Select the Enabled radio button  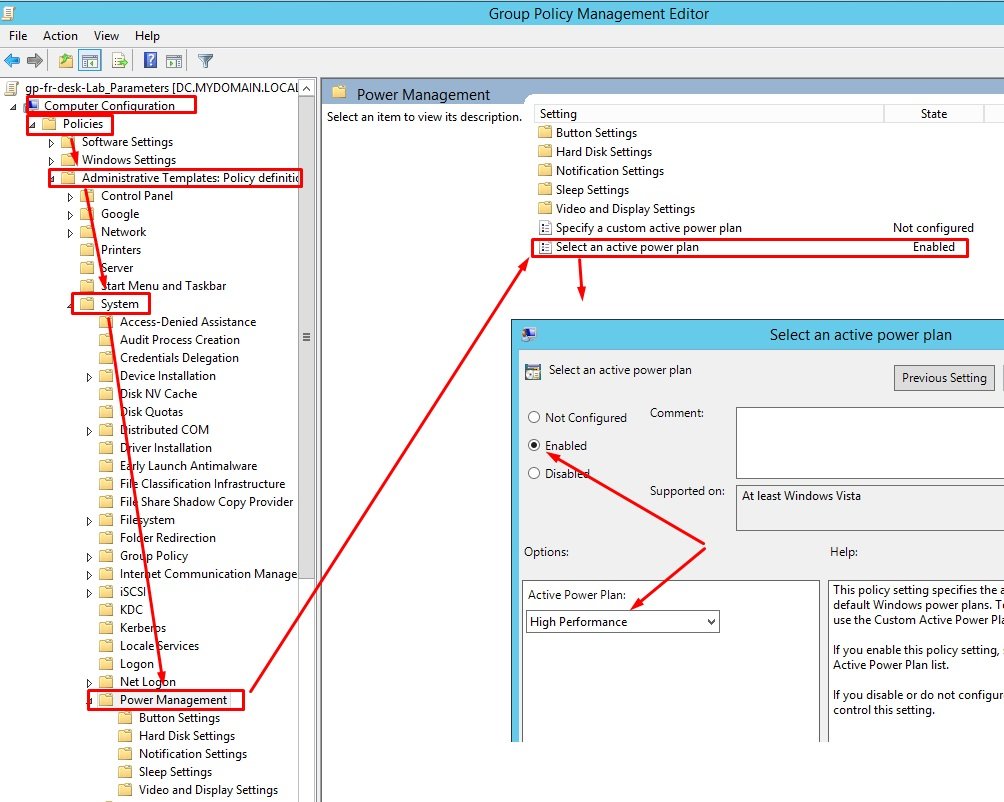(x=534, y=446)
